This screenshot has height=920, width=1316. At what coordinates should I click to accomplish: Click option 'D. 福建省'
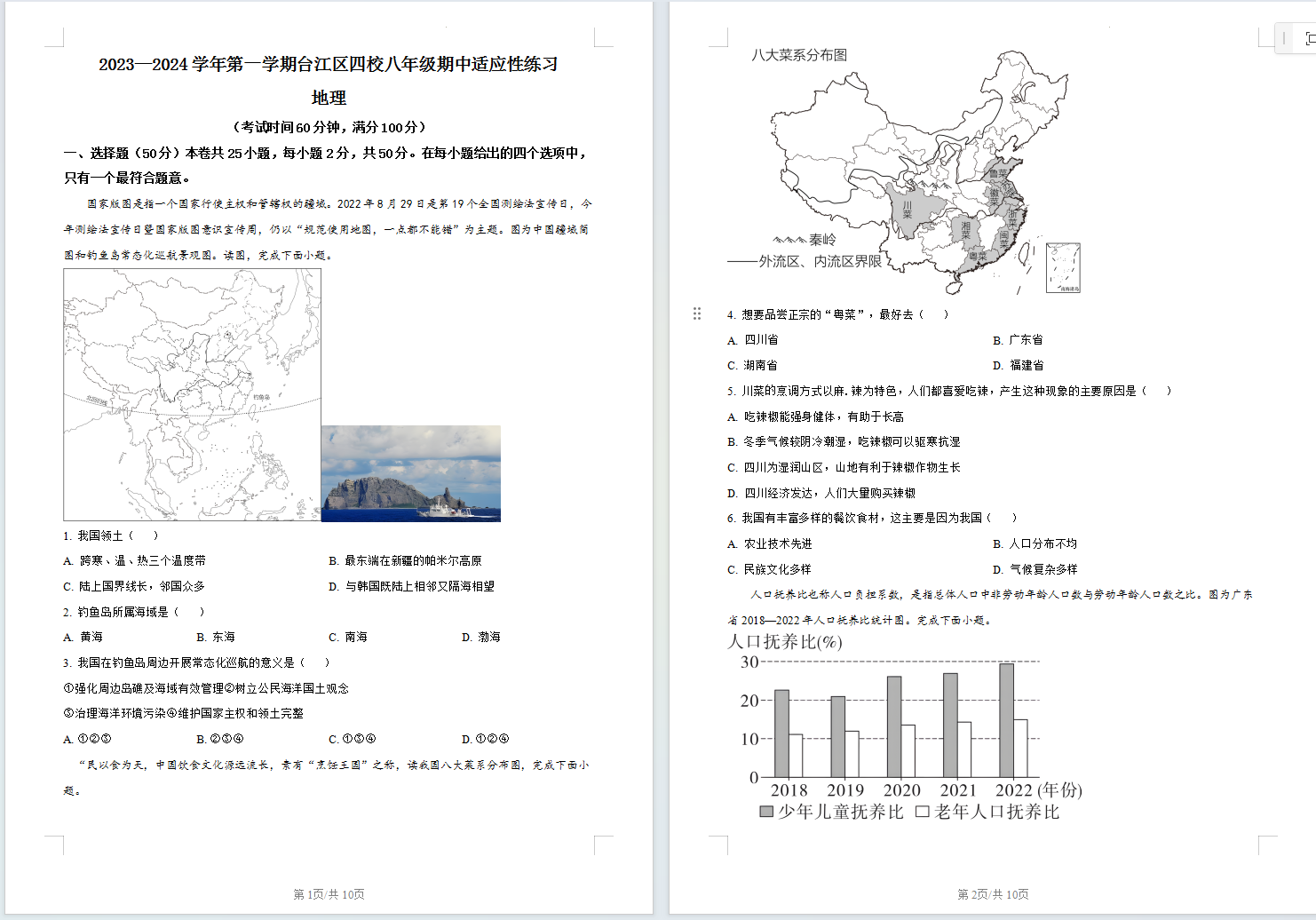[x=1018, y=366]
